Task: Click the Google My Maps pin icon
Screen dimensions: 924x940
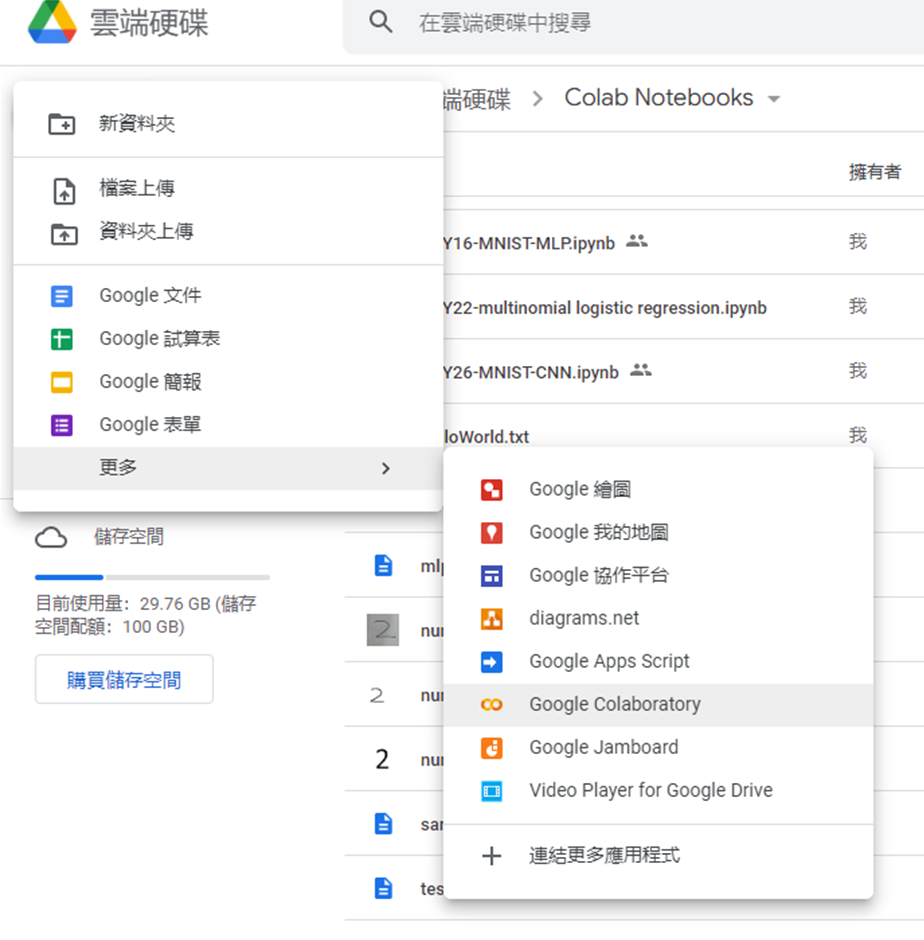Action: (x=492, y=533)
